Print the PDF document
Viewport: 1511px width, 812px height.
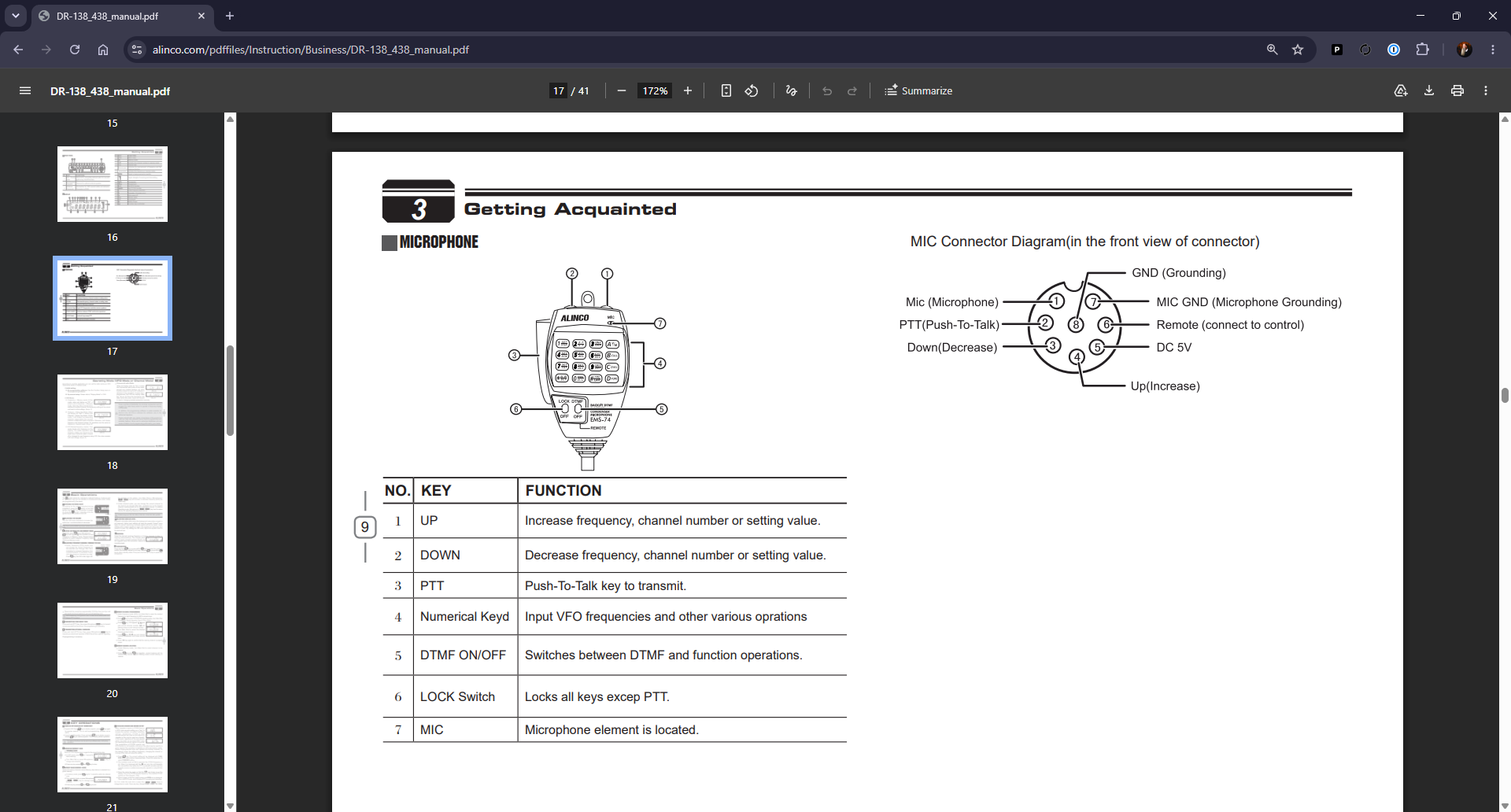(1457, 90)
